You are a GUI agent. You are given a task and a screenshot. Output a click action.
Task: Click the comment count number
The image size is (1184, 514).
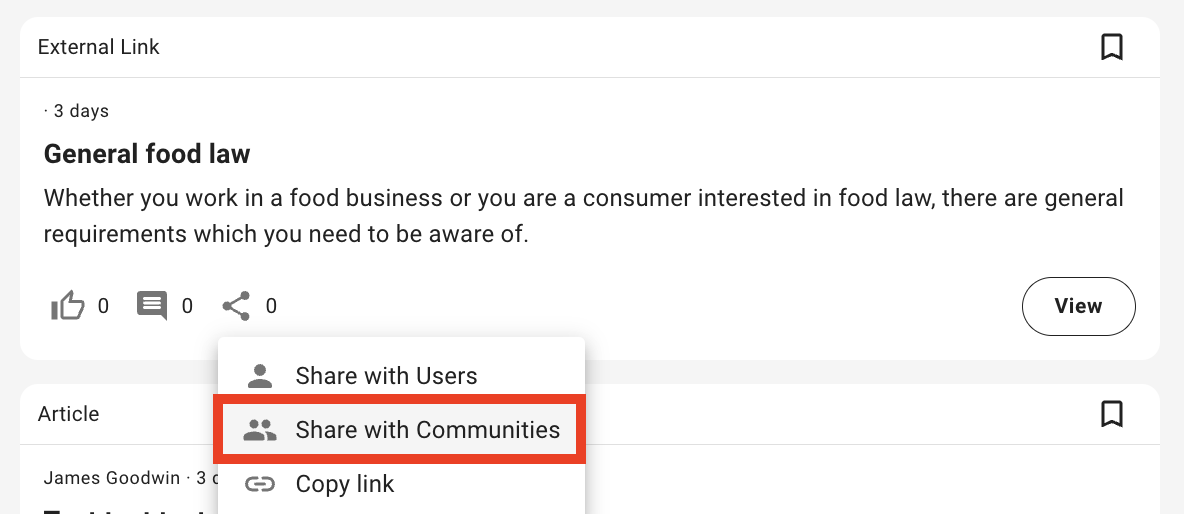[x=187, y=307]
